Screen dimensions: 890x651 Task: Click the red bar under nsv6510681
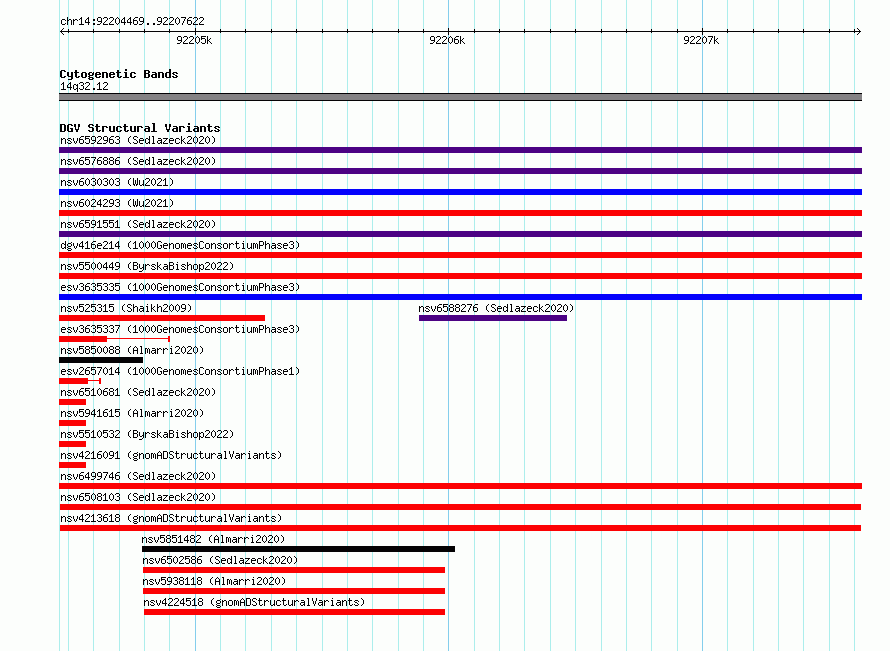tap(73, 402)
